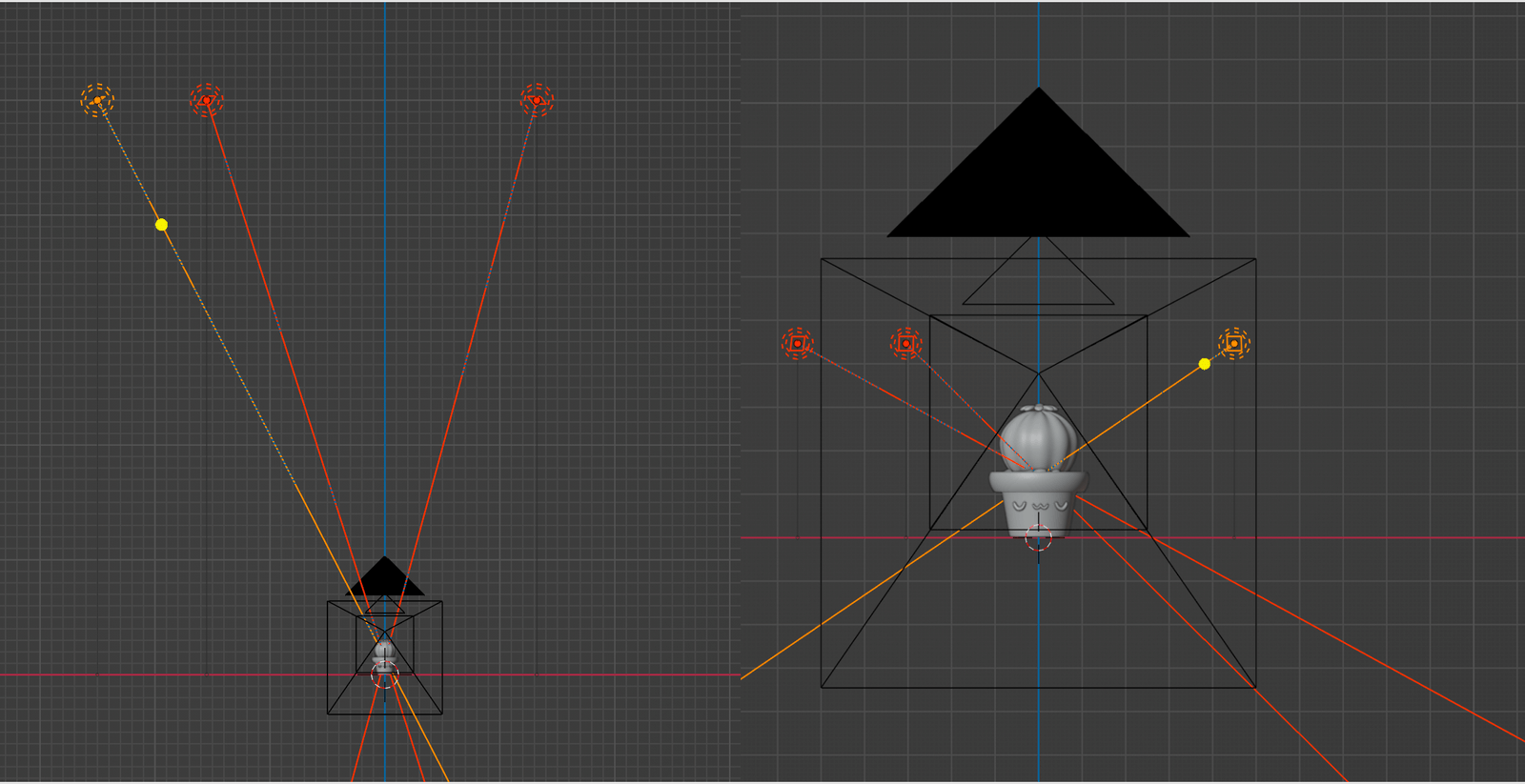Select the small black triangle in left viewport
This screenshot has height=784, width=1525.
(x=384, y=577)
